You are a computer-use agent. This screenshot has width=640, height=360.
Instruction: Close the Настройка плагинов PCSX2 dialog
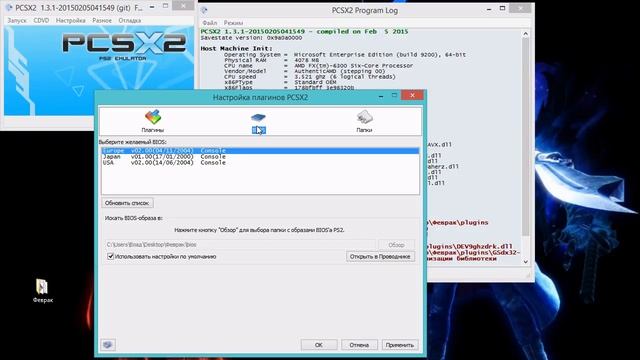click(x=412, y=96)
